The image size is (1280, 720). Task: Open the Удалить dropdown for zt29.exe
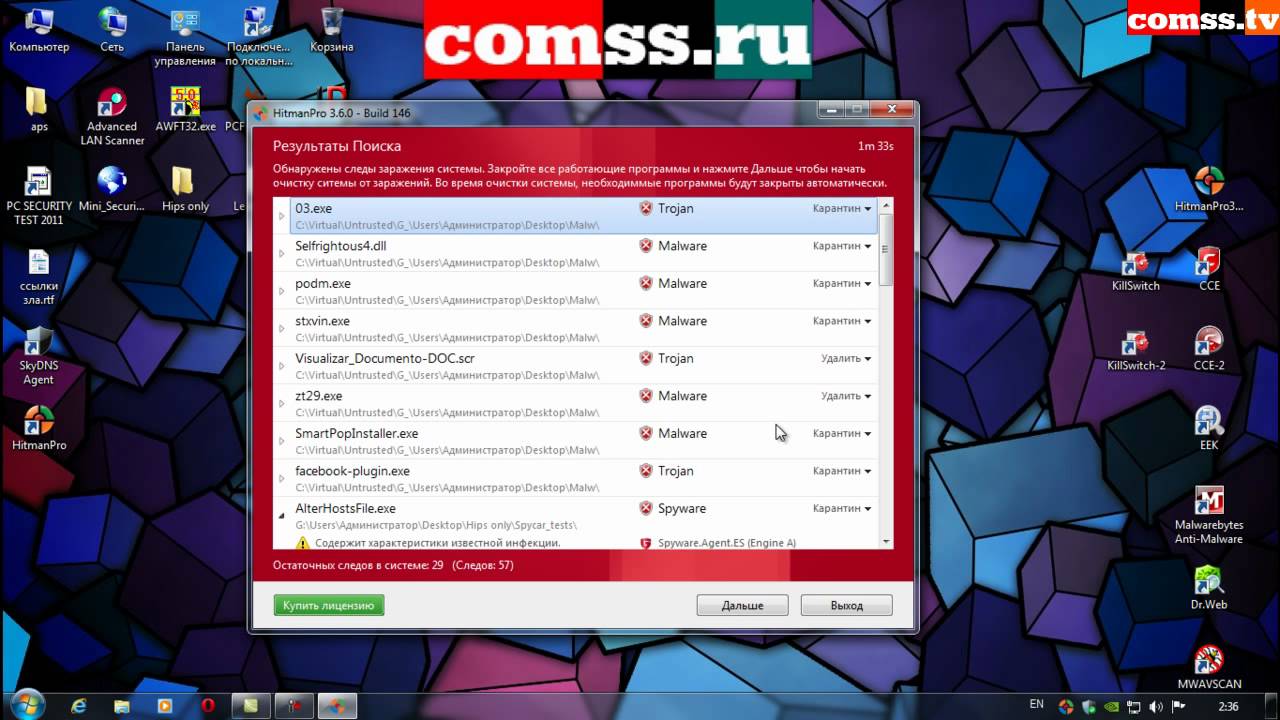846,396
